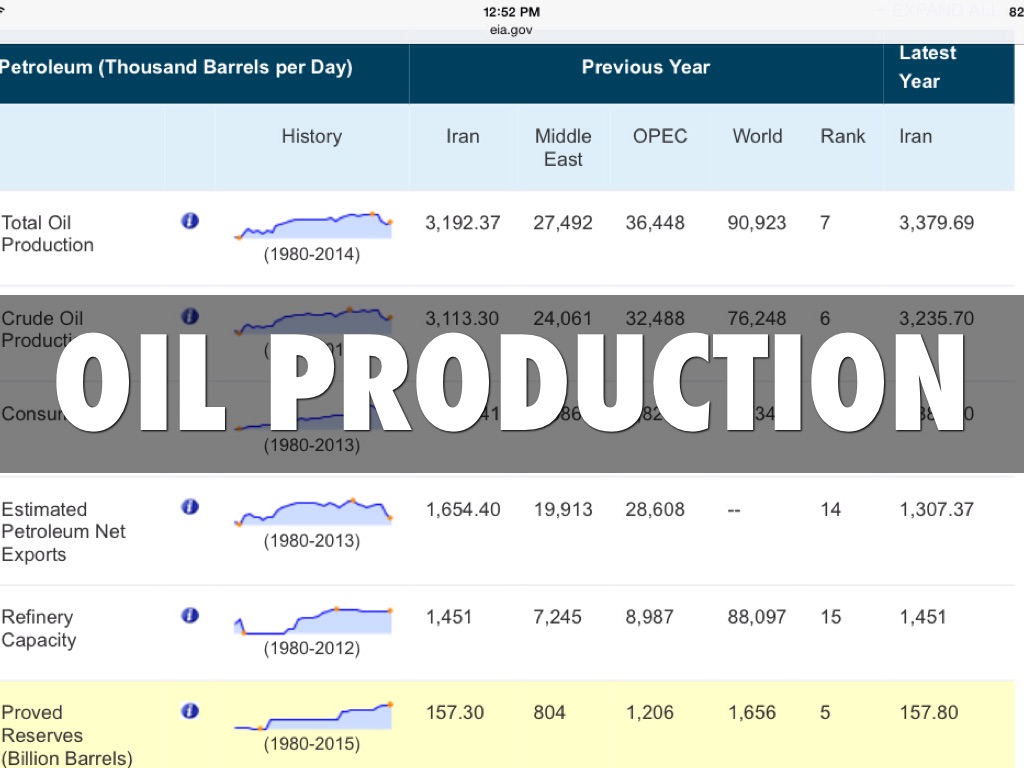The image size is (1024, 768).
Task: Open info icon for Crude Oil Production
Action: [190, 316]
